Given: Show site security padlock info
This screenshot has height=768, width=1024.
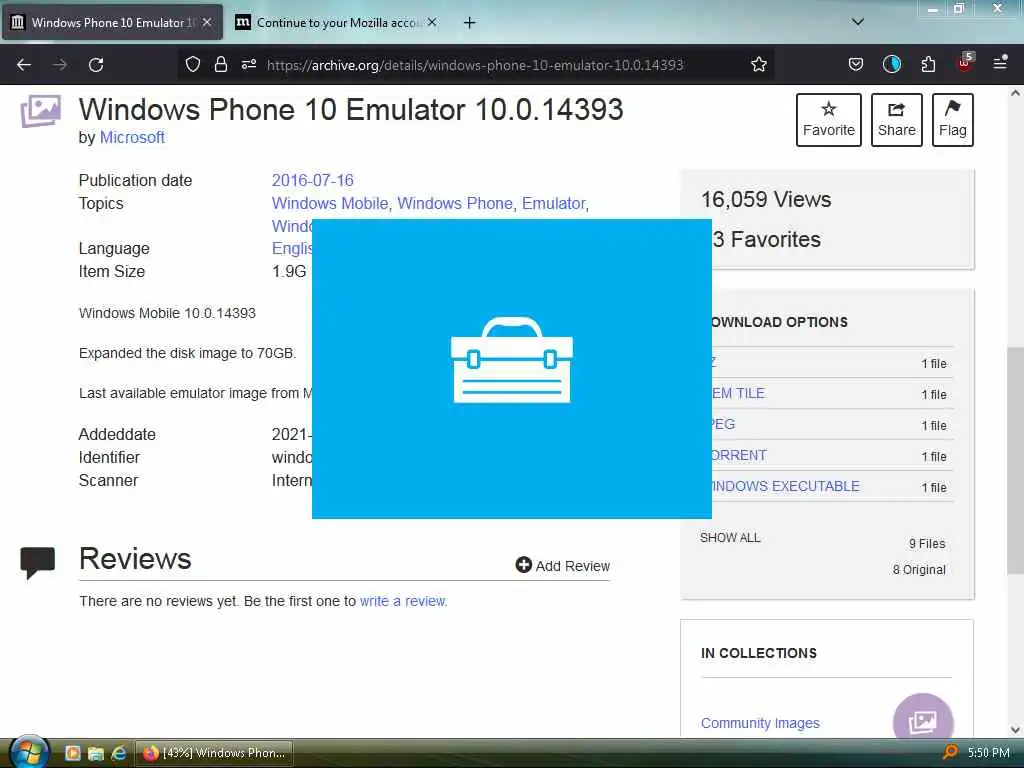Looking at the screenshot, I should point(221,64).
